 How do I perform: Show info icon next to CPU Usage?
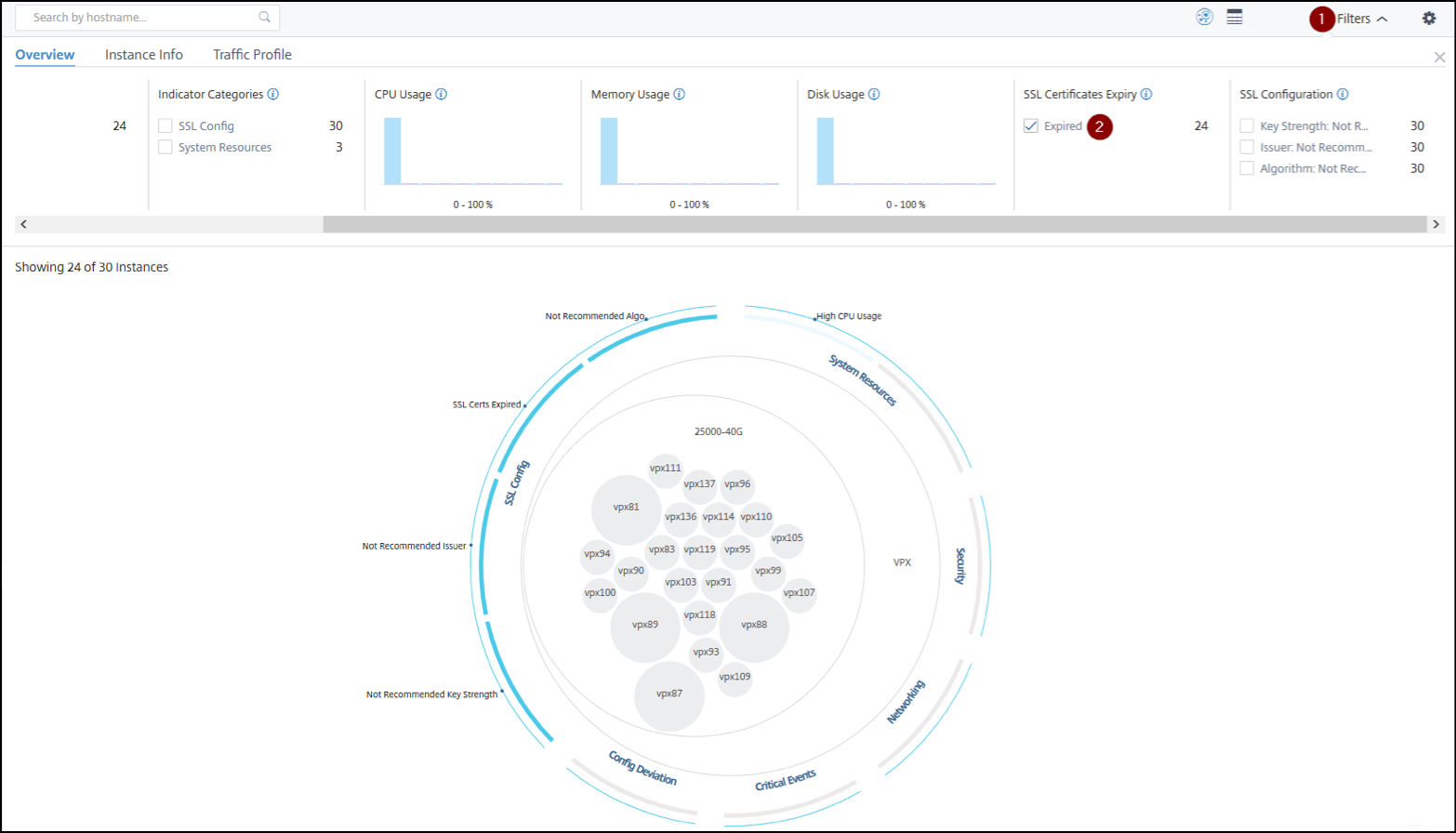[x=442, y=94]
